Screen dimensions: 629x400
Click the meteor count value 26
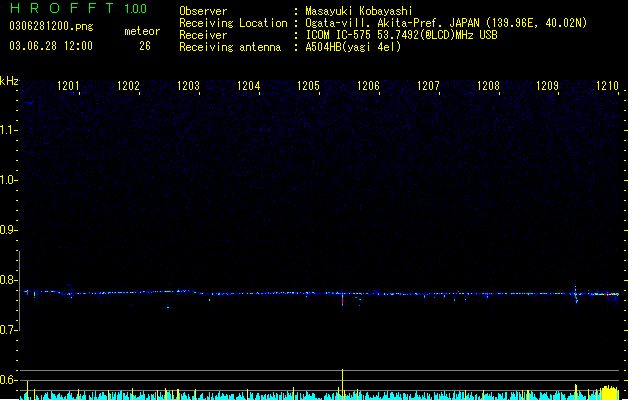[x=145, y=46]
